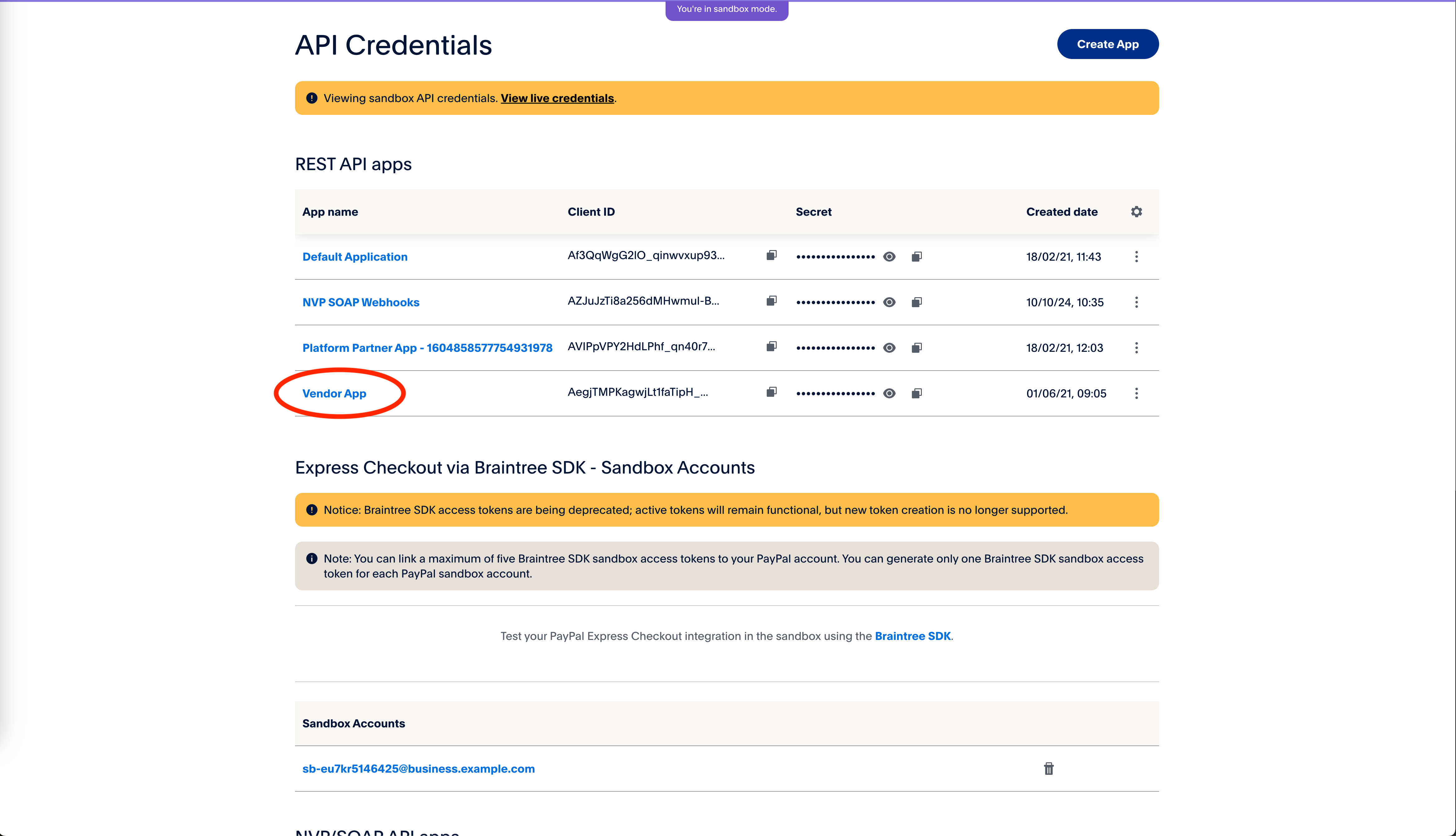The image size is (1456, 836).
Task: Delete the sandbox account with trash icon
Action: coord(1048,769)
